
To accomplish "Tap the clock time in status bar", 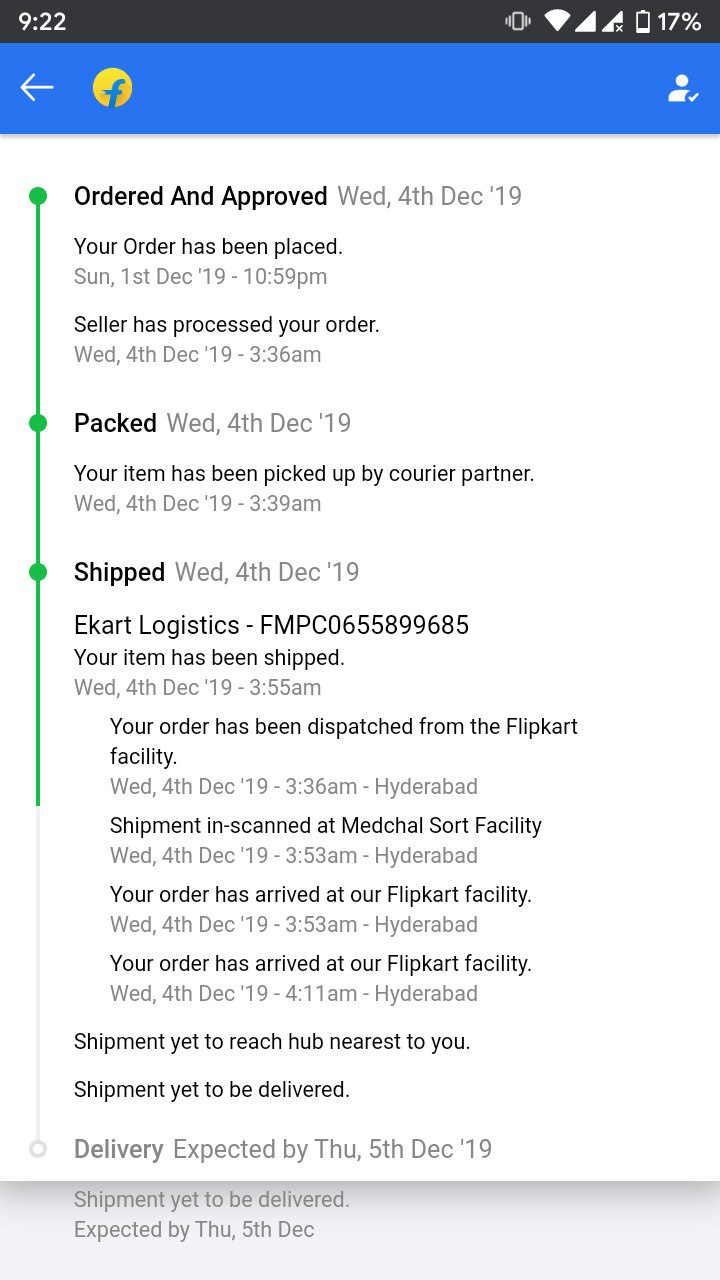I will pos(42,21).
